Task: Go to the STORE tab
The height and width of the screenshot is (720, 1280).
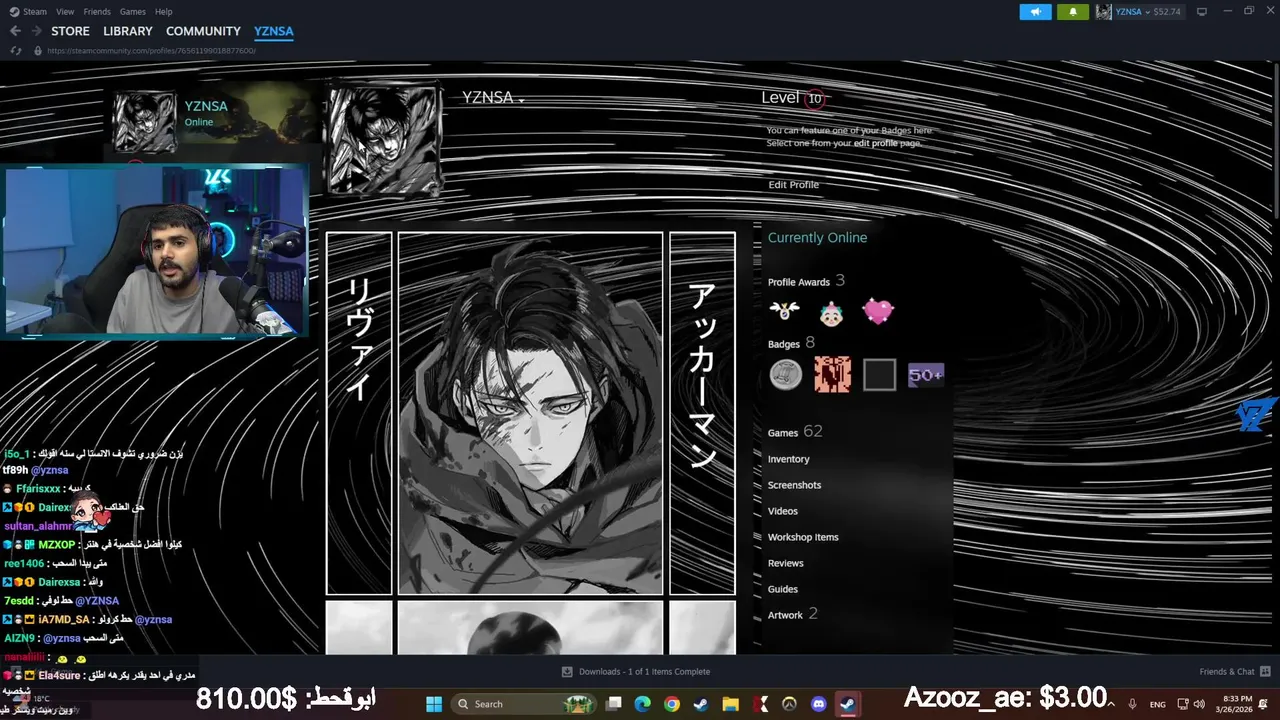Action: pos(70,31)
